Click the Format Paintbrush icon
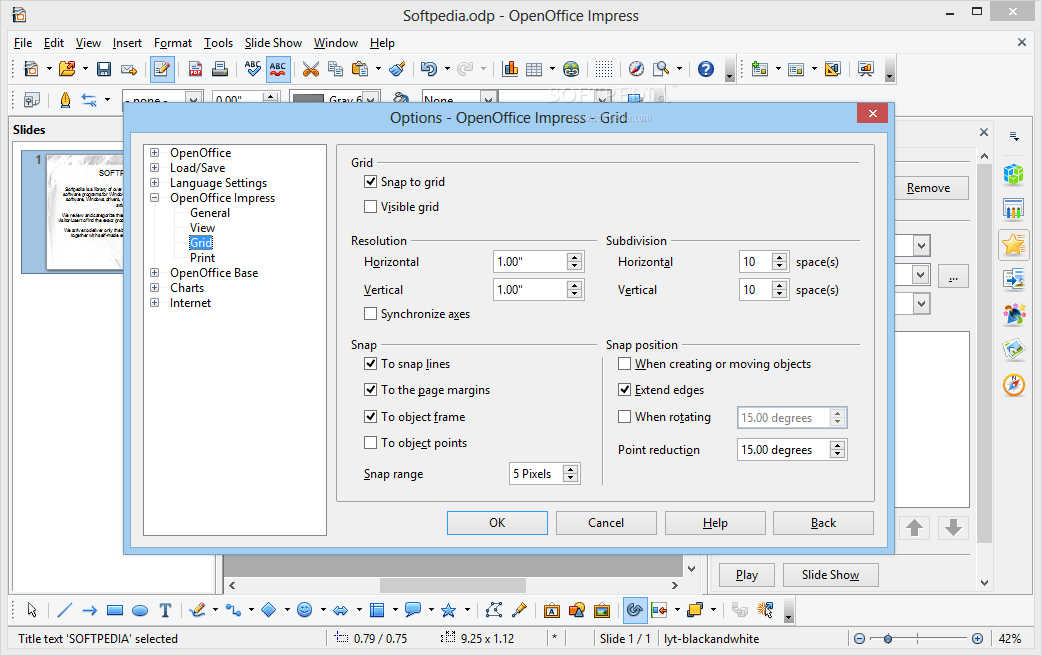1042x656 pixels. tap(397, 69)
